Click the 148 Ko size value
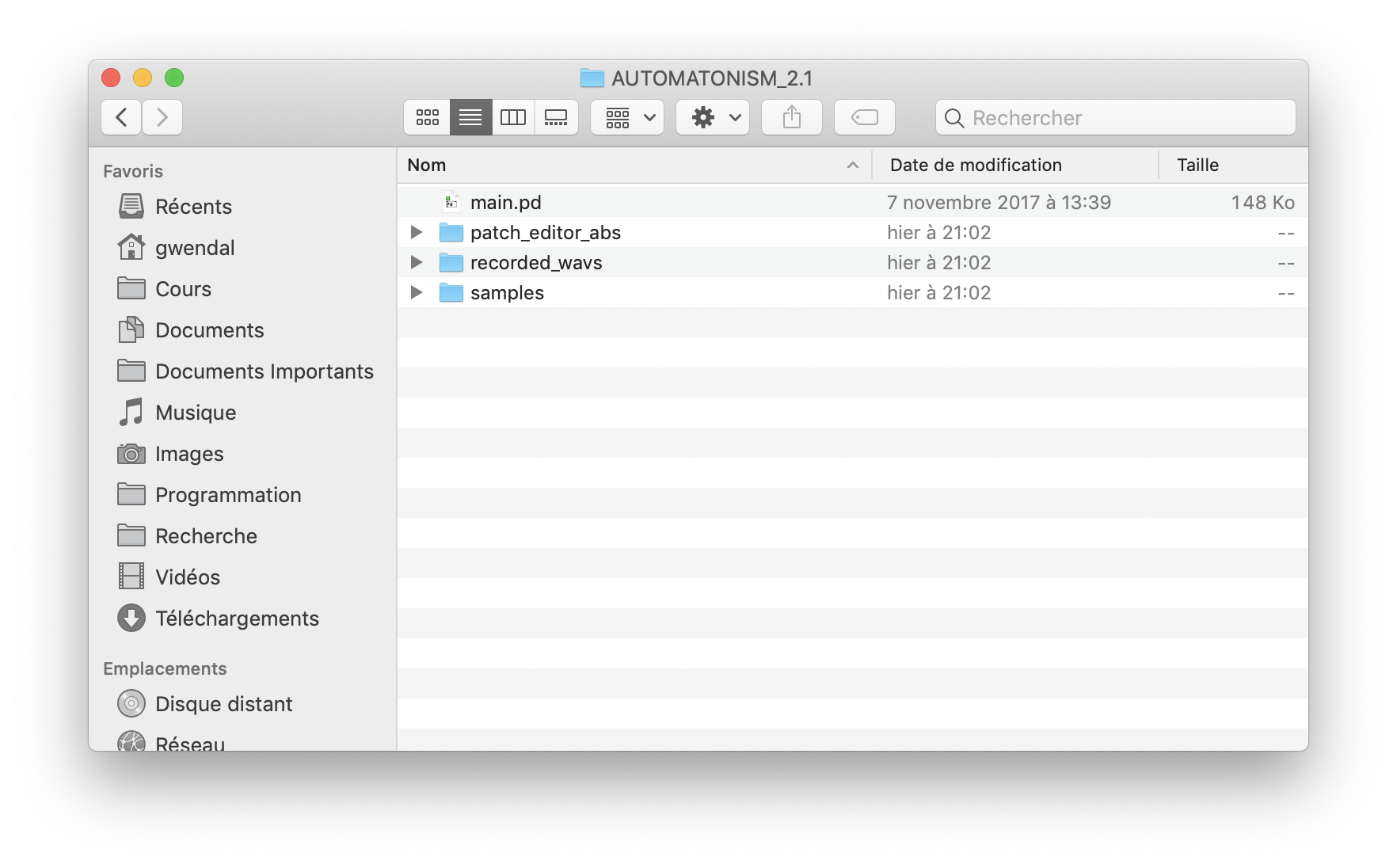 (1262, 202)
